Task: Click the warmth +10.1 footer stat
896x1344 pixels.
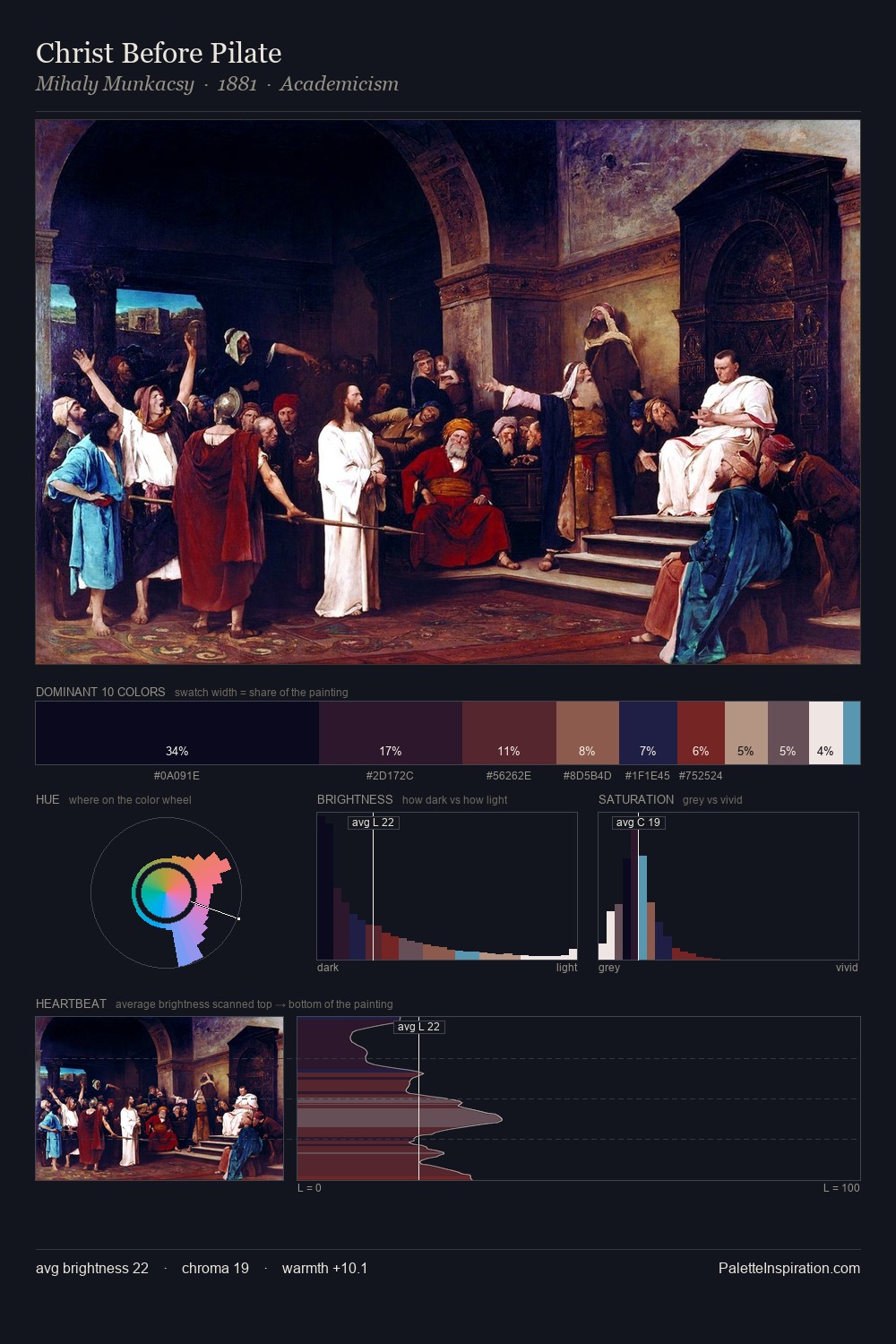Action: pos(324,1268)
